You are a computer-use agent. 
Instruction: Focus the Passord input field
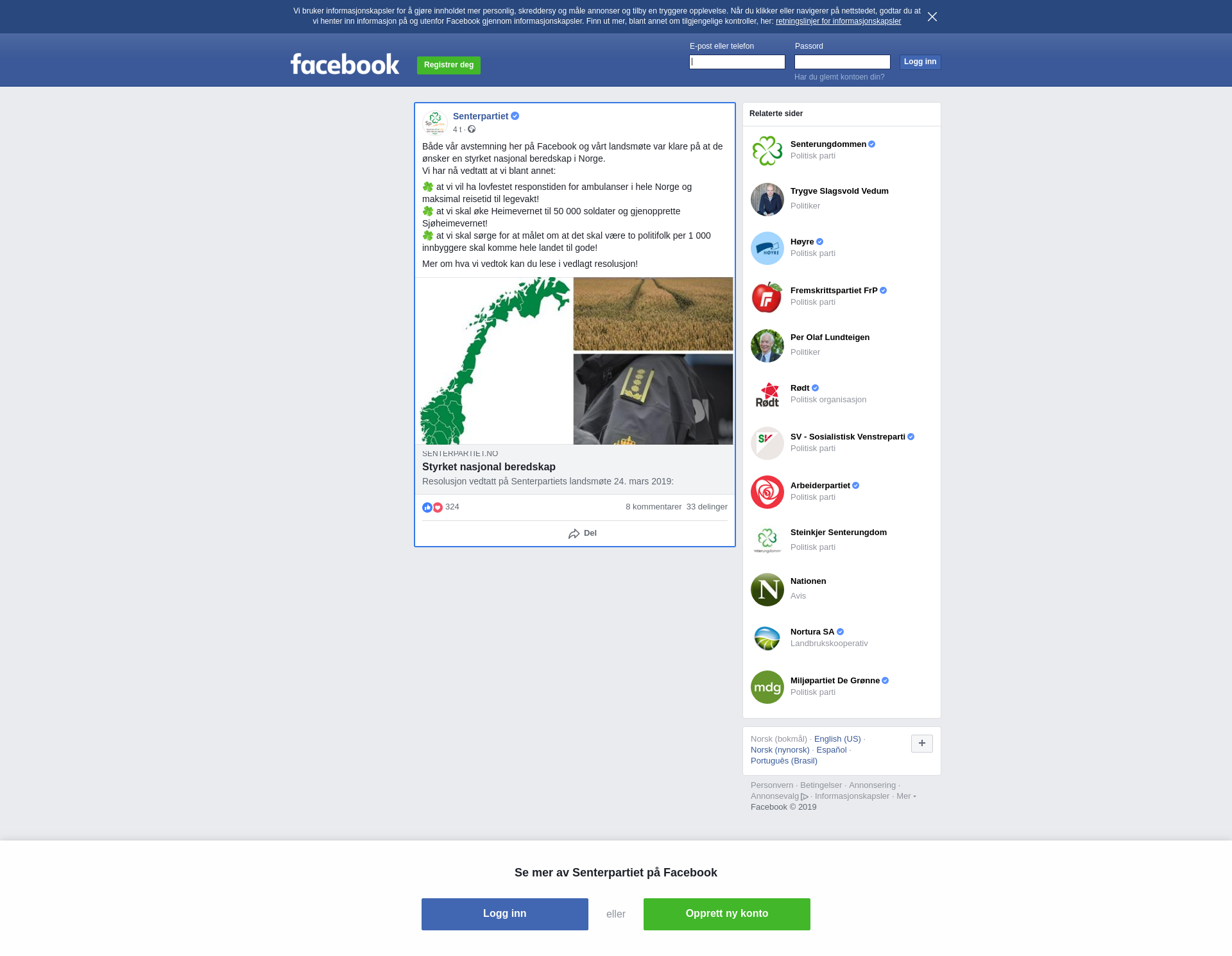coord(843,62)
